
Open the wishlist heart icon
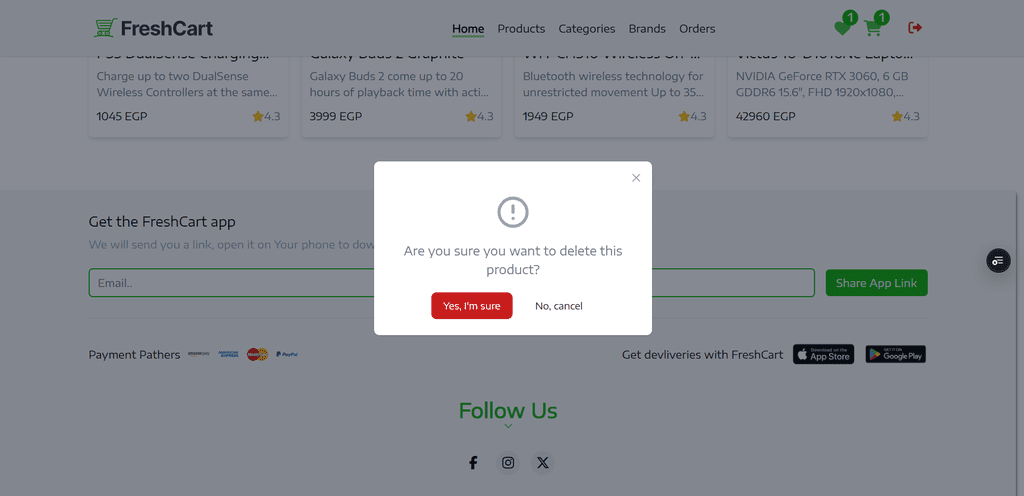pos(842,28)
